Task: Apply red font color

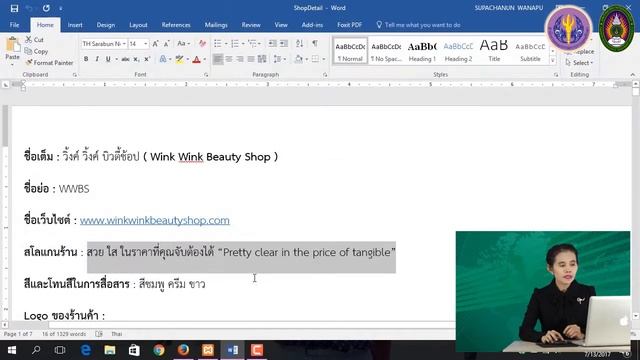Action: [196, 60]
